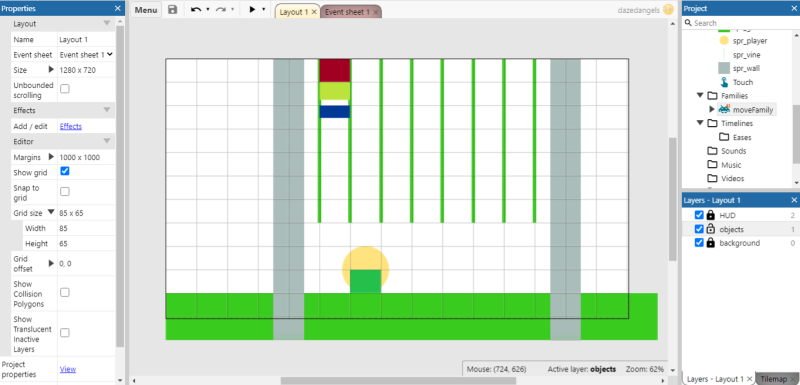Image resolution: width=800 pixels, height=385 pixels.
Task: Click the Undo arrow icon
Action: pos(196,10)
